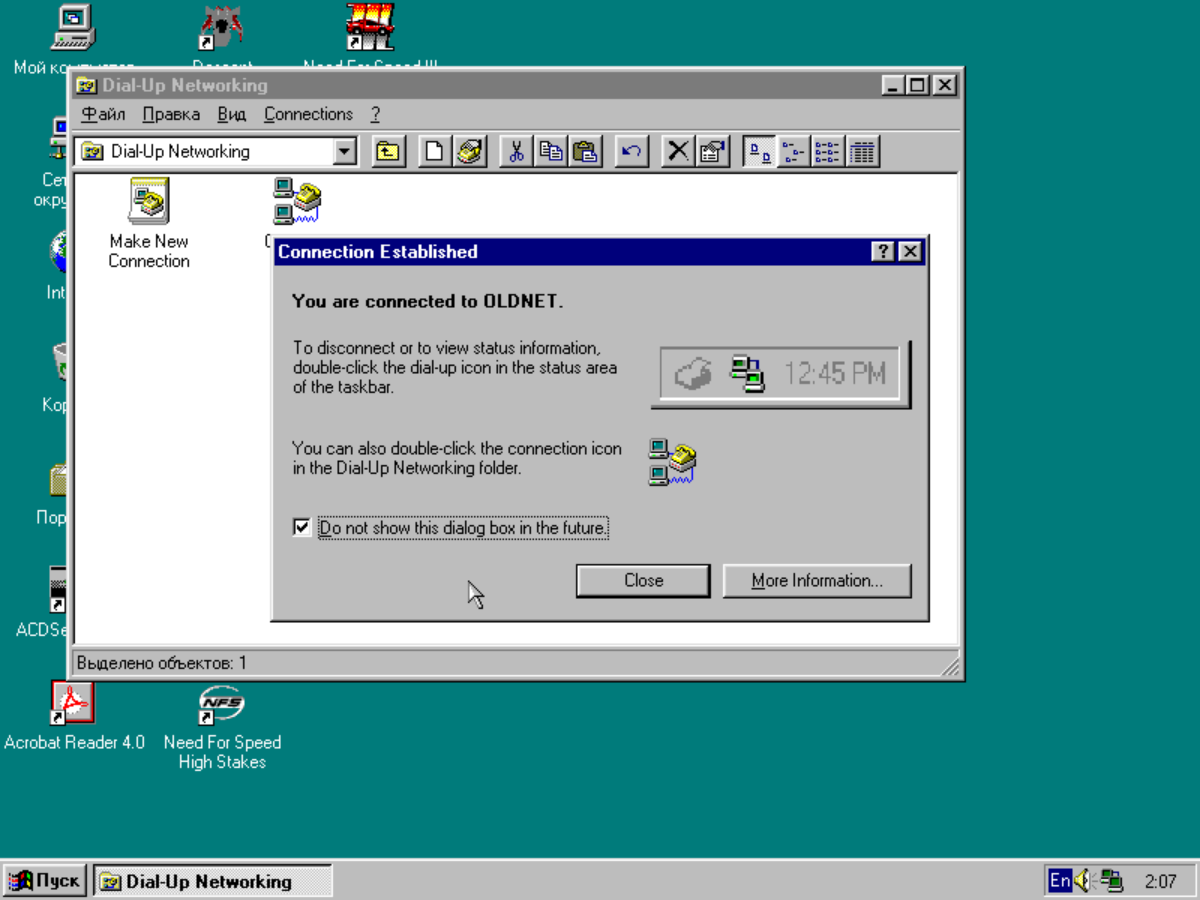Viewport: 1200px width, 900px height.
Task: Click the Dial telephone toolbar icon
Action: coord(469,152)
